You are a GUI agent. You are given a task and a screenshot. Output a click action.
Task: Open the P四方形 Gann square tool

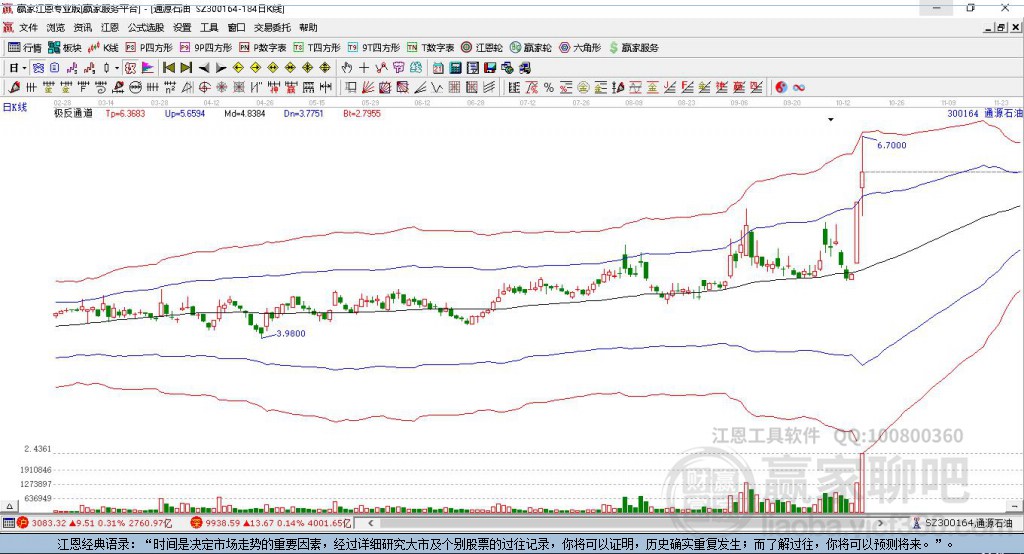pyautogui.click(x=149, y=48)
